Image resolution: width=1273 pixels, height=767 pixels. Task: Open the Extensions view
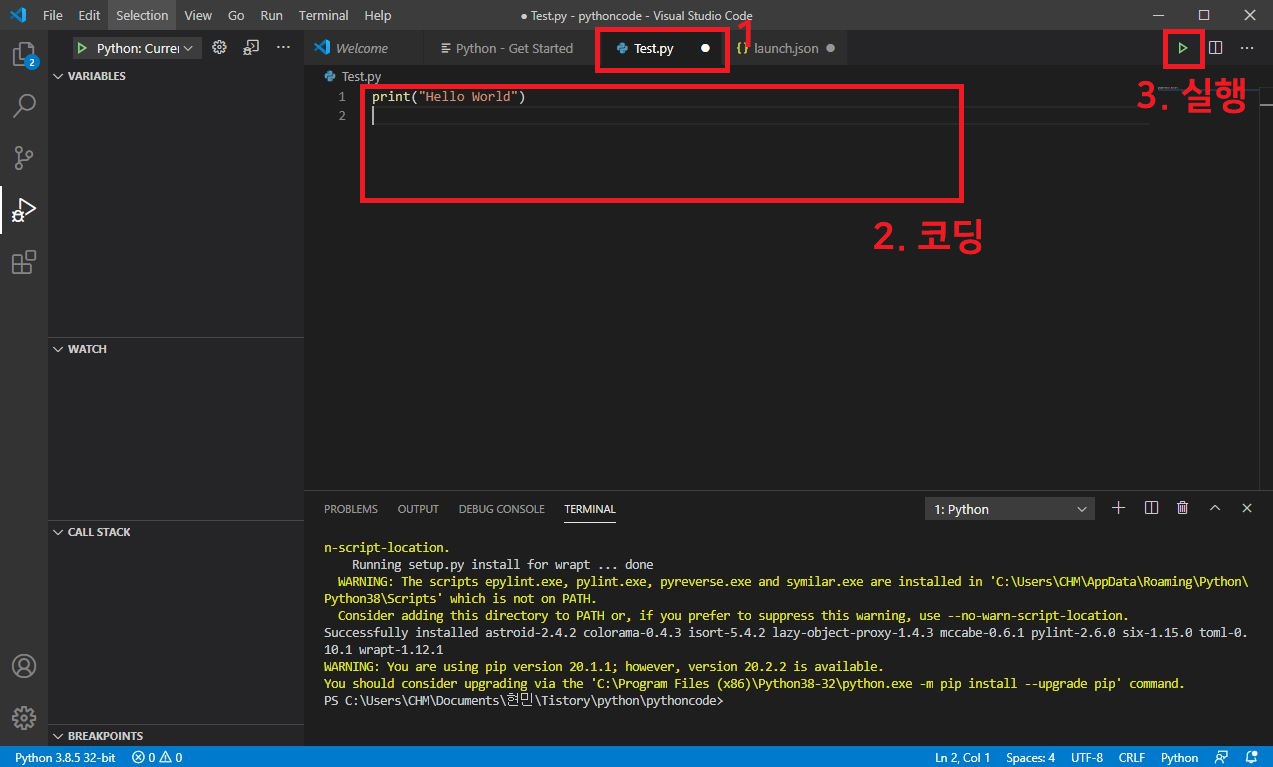[x=24, y=262]
